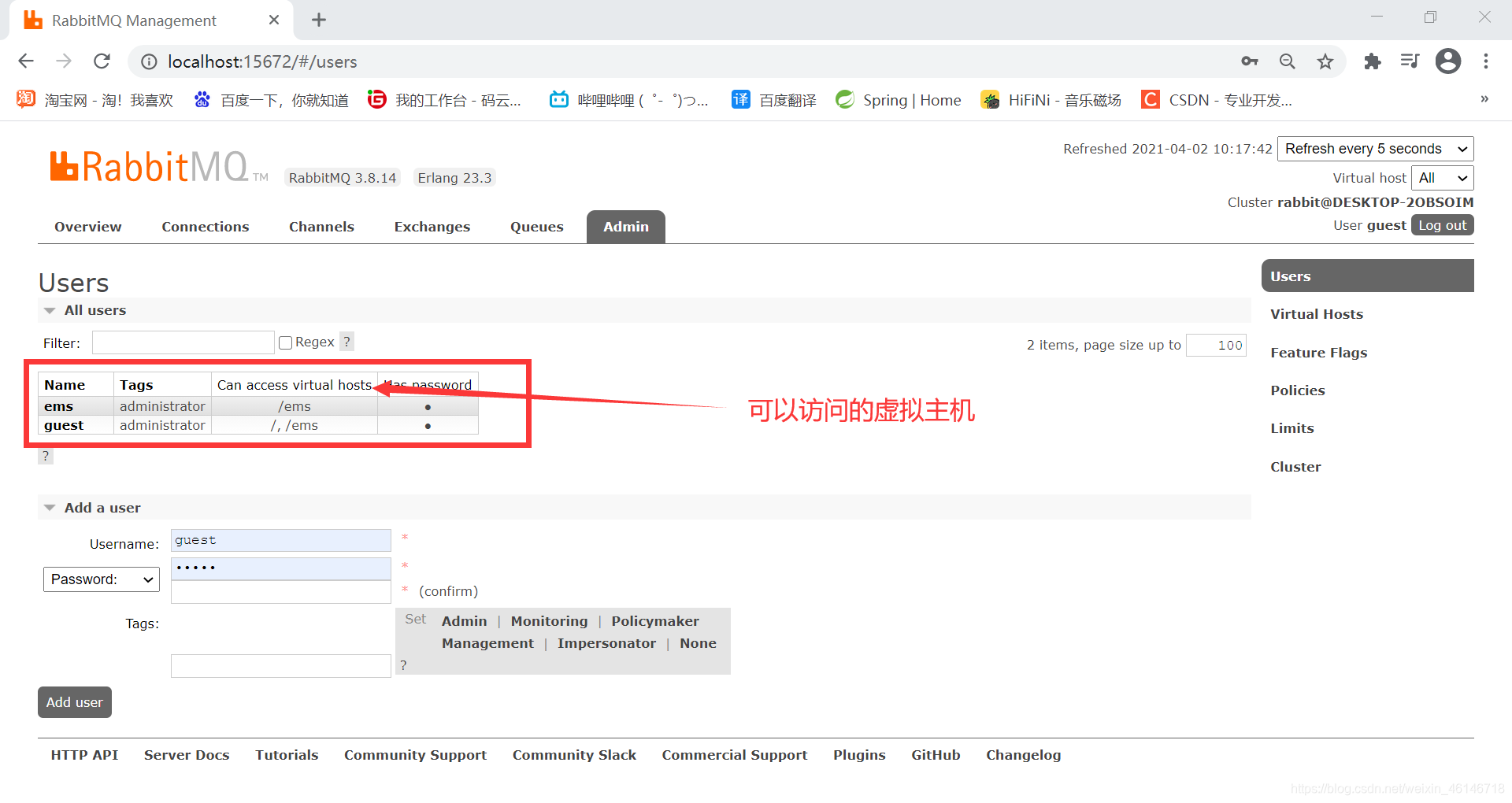Open the Chrome profile avatar
The image size is (1512, 803).
[x=1448, y=61]
